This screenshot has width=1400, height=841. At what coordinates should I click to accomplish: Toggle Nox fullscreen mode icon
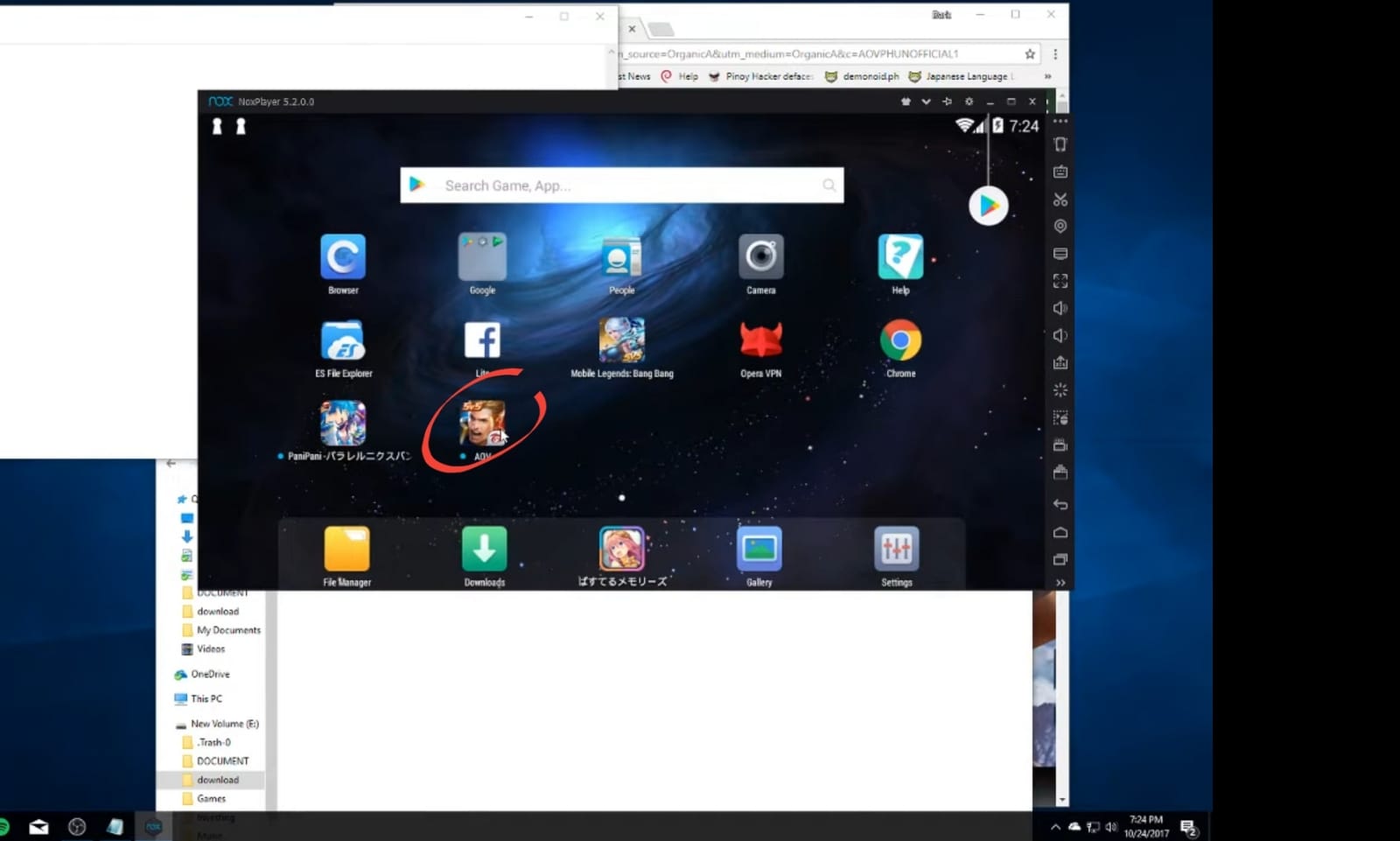(1060, 281)
